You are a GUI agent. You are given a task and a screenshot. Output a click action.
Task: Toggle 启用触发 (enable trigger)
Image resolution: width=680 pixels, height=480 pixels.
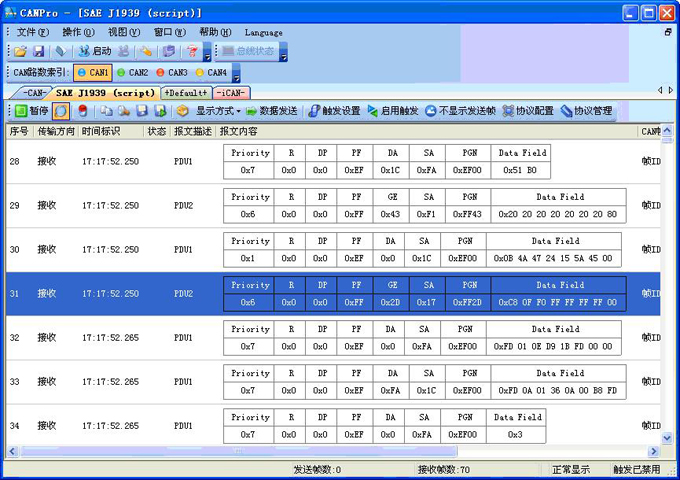pos(393,111)
